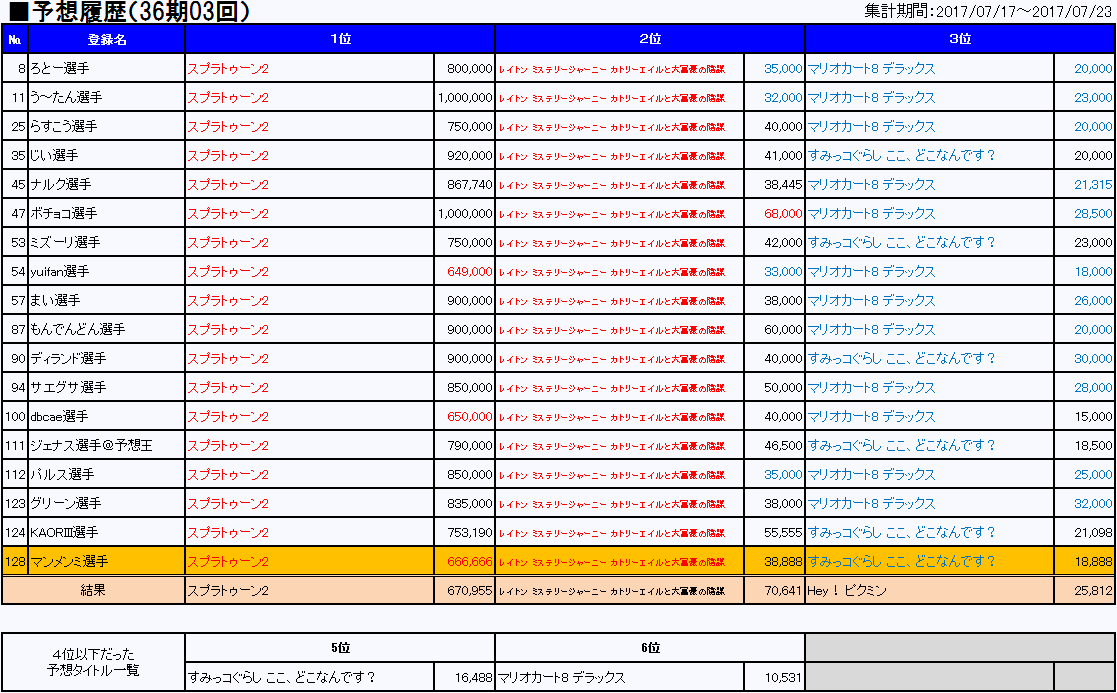Click the 15,000 value in dbcae選手 row
This screenshot has height=693, width=1117.
[x=1093, y=417]
